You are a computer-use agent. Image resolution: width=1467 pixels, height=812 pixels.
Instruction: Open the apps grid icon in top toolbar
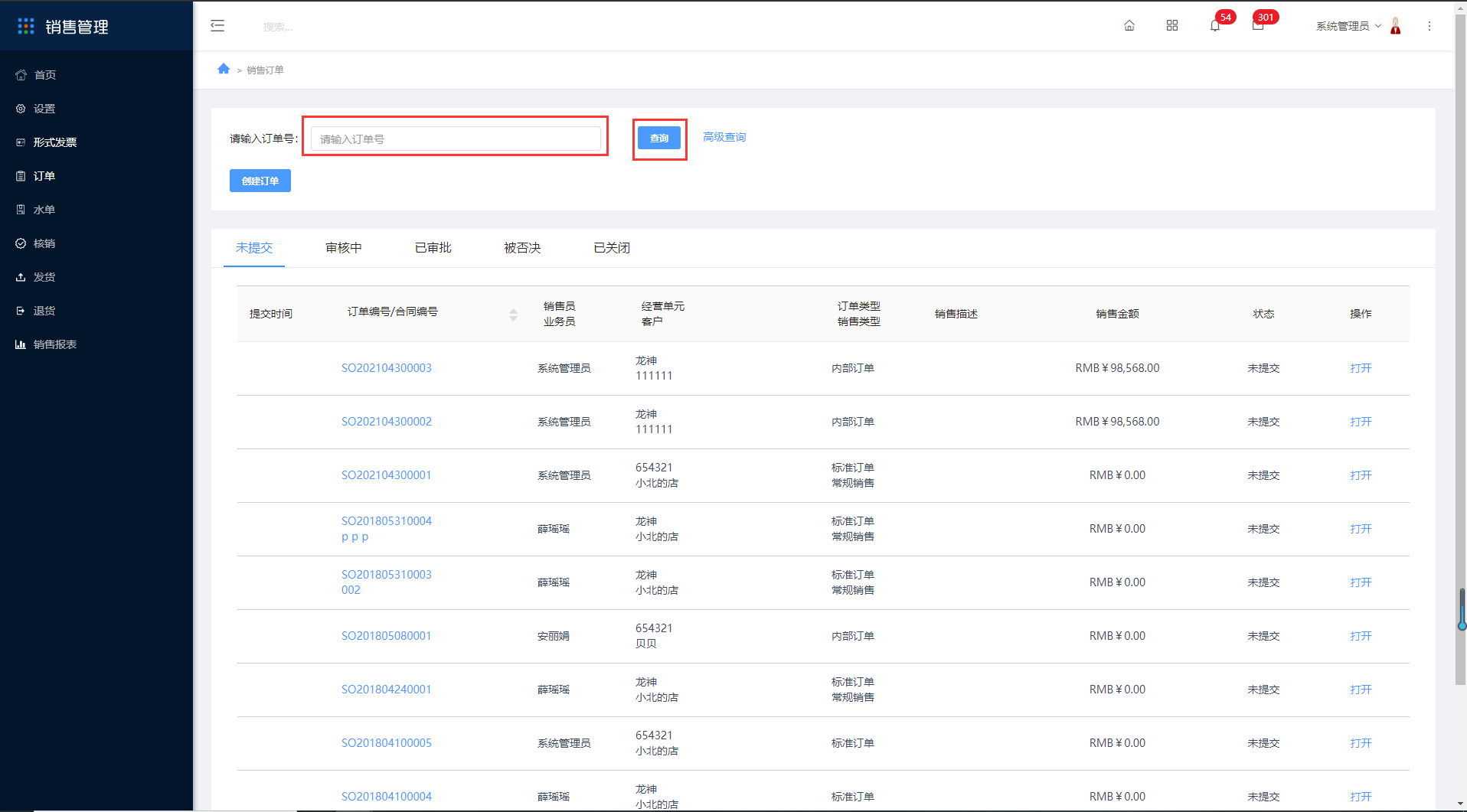[1172, 26]
